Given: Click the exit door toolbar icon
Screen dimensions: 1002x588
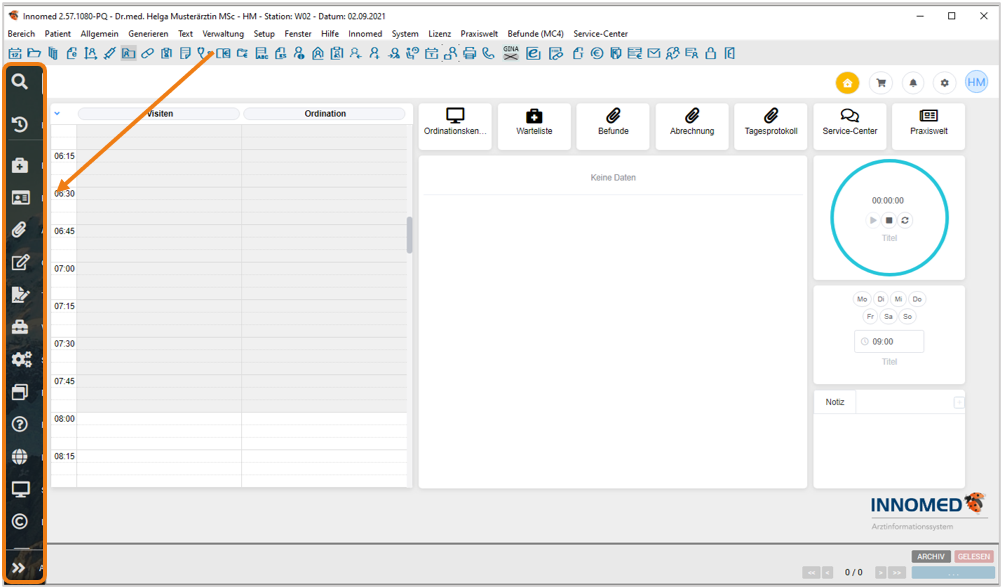Looking at the screenshot, I should tap(730, 54).
